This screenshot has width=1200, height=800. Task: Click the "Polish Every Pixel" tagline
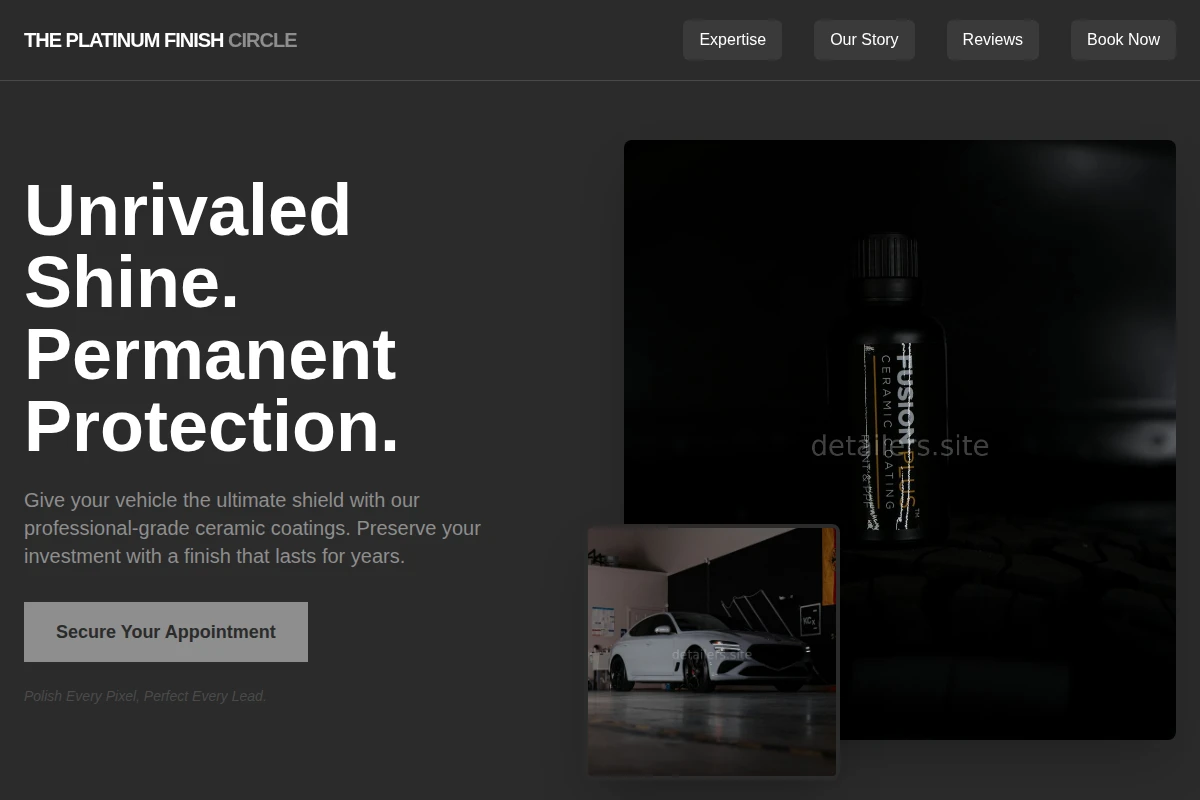145,696
